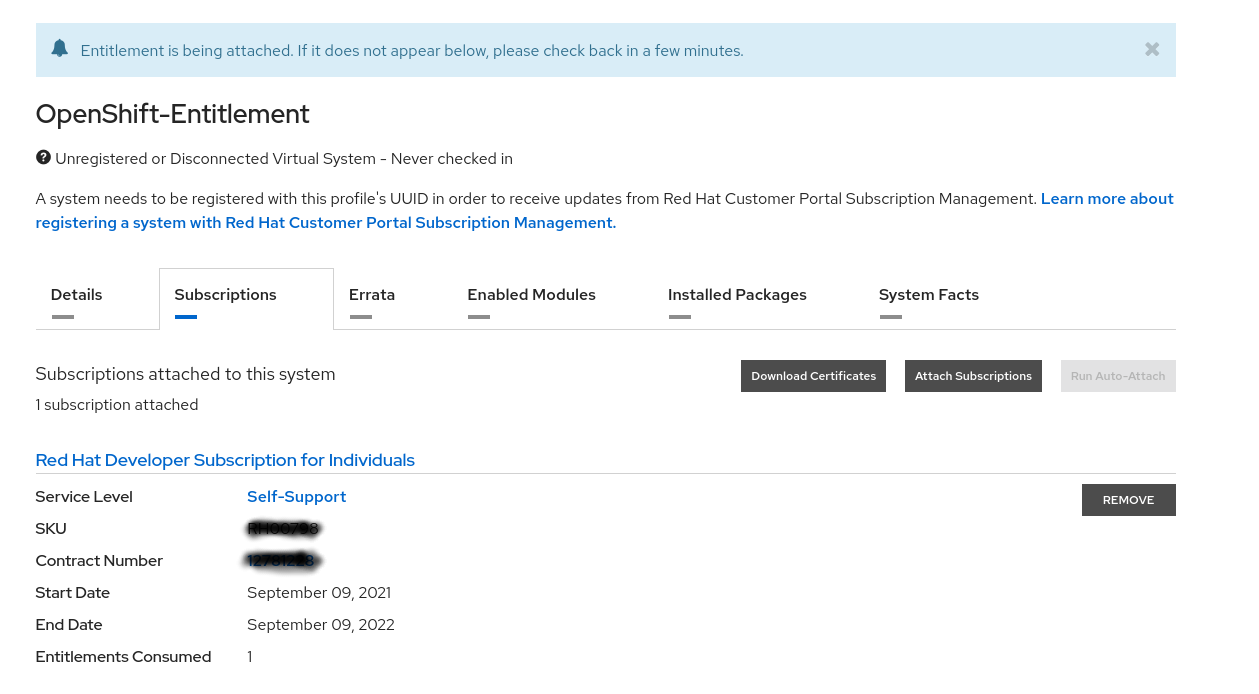This screenshot has height=694, width=1259.
Task: Click the bell icon in the alert
Action: pyautogui.click(x=60, y=49)
